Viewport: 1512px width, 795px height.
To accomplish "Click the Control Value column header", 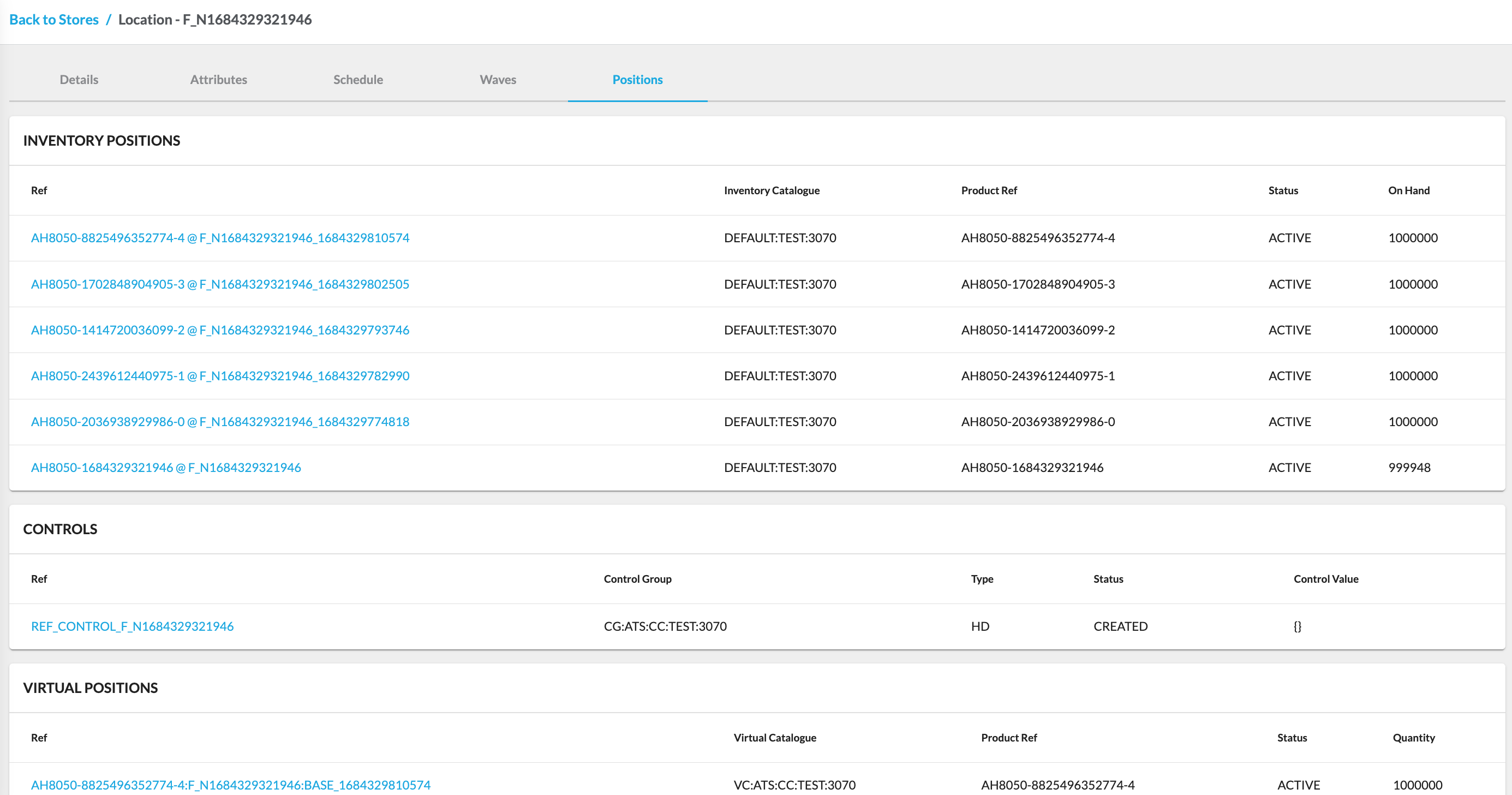I will [x=1325, y=579].
